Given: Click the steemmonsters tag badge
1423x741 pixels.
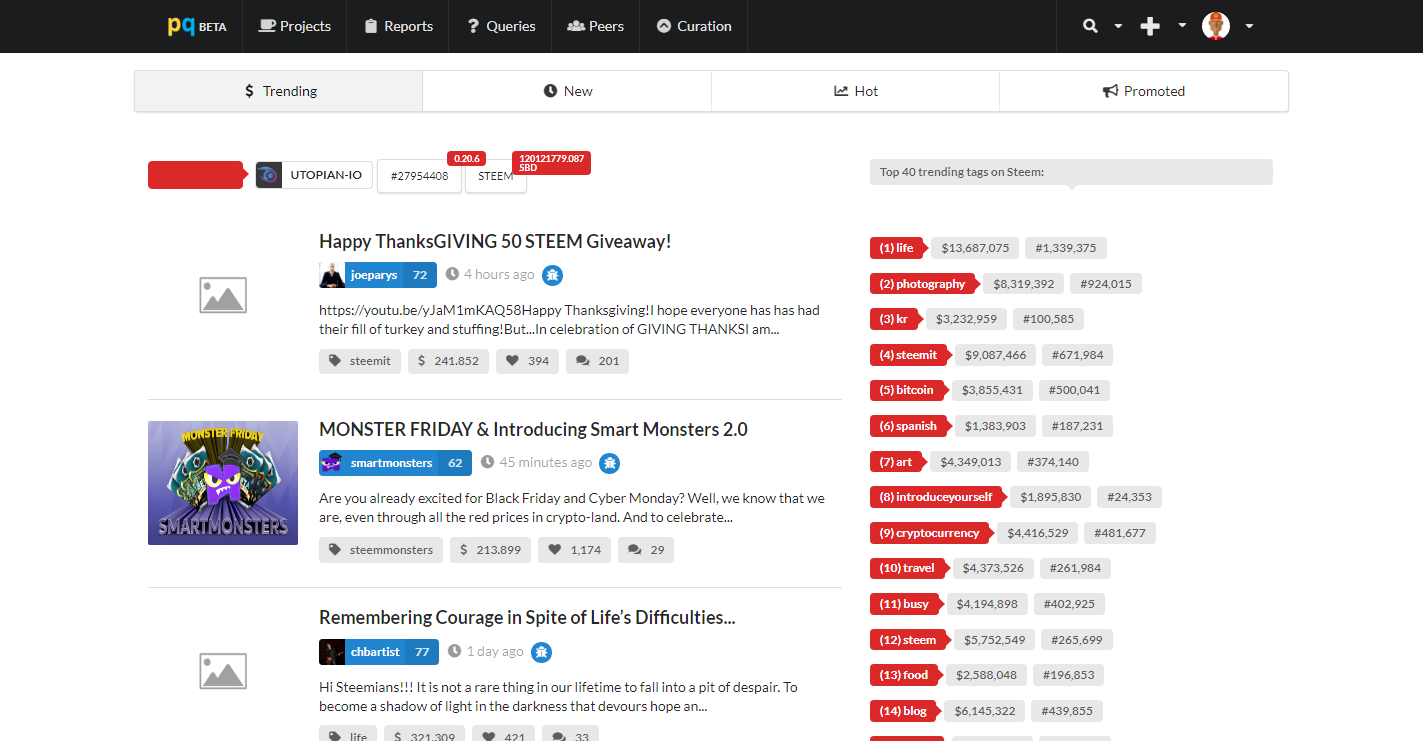Looking at the screenshot, I should pyautogui.click(x=381, y=549).
